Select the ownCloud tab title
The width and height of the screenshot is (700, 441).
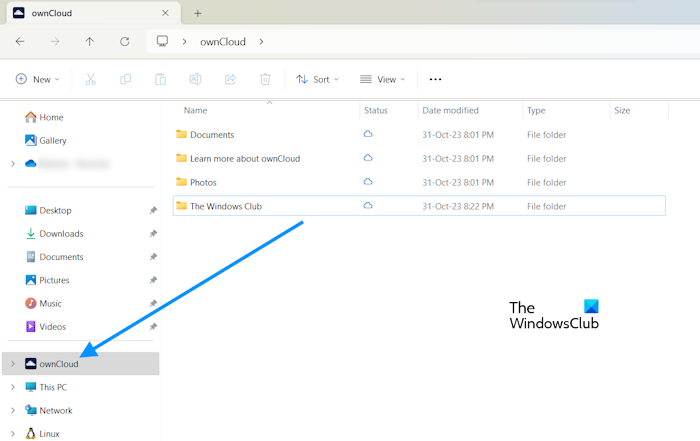point(52,13)
